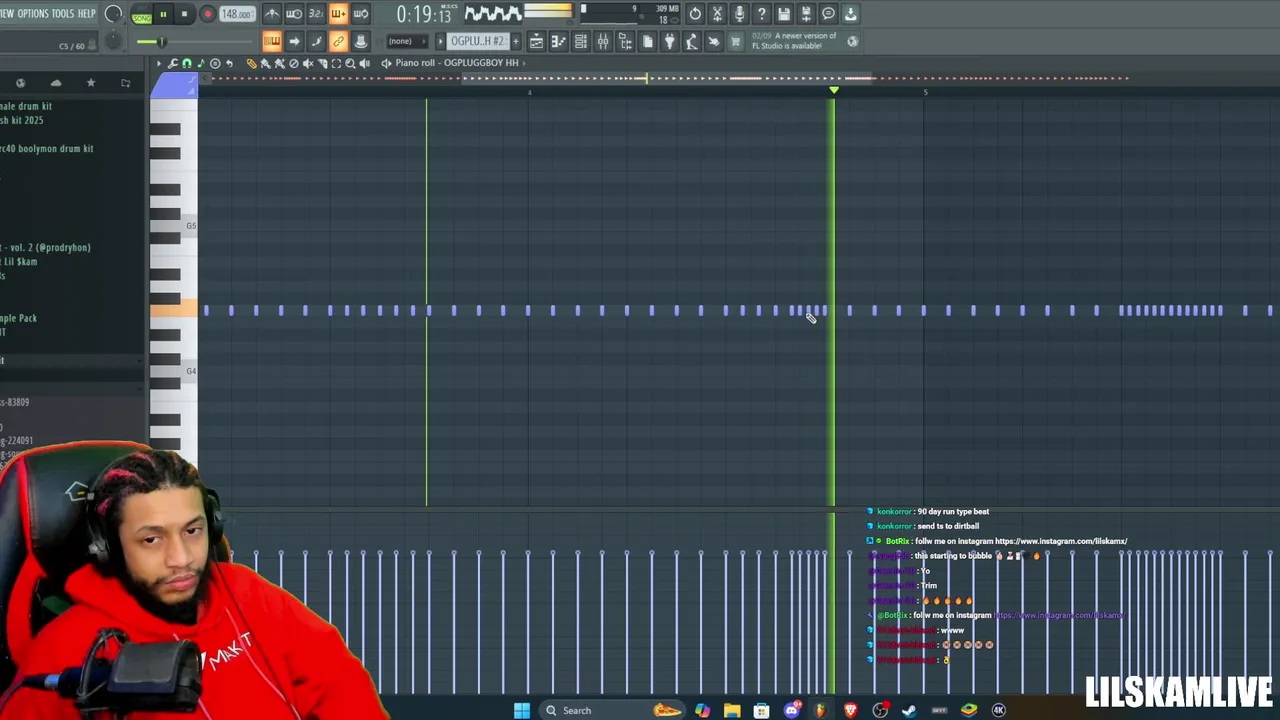The height and width of the screenshot is (720, 1280).
Task: Open Discord from the taskbar
Action: tap(791, 710)
